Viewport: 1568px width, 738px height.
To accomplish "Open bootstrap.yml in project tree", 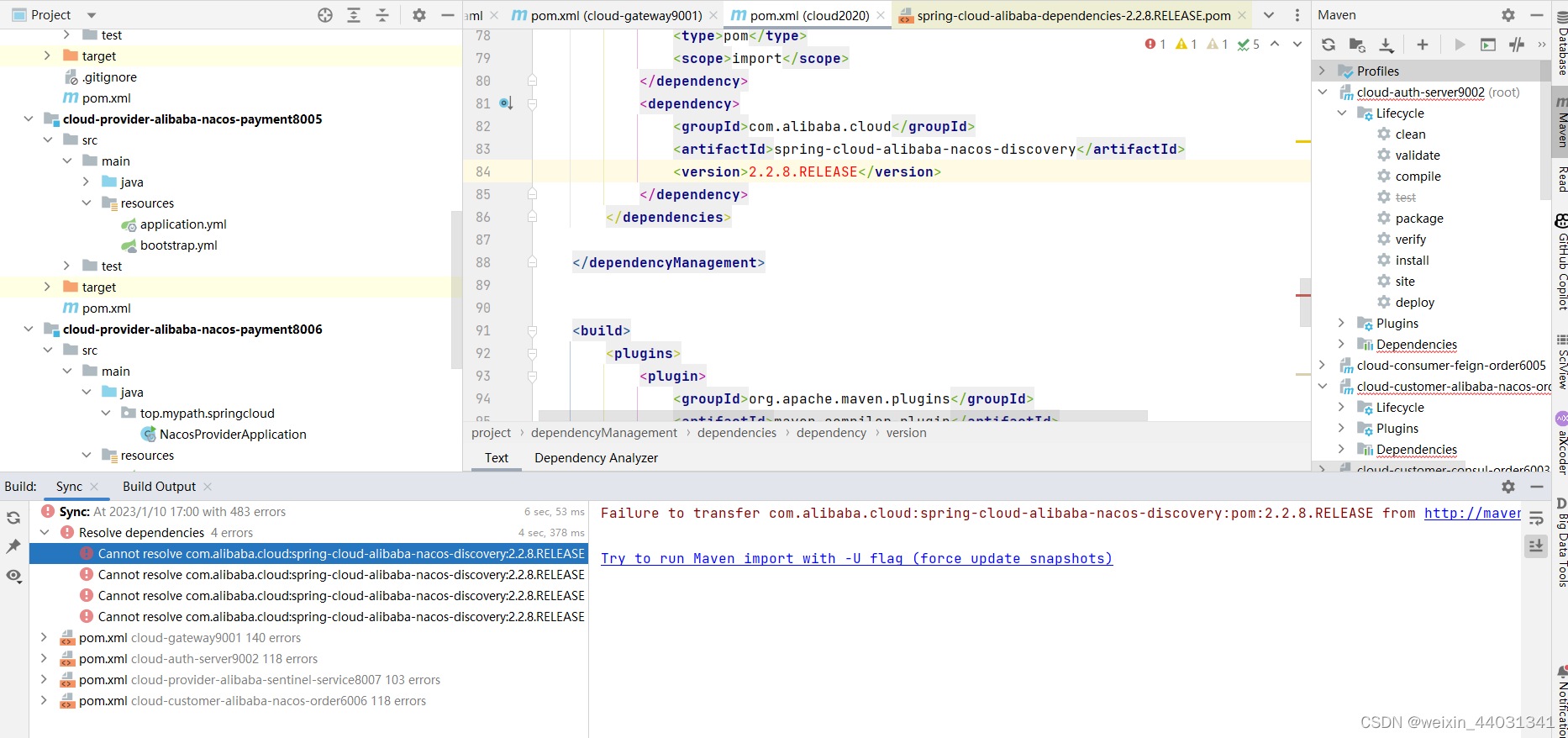I will click(178, 245).
